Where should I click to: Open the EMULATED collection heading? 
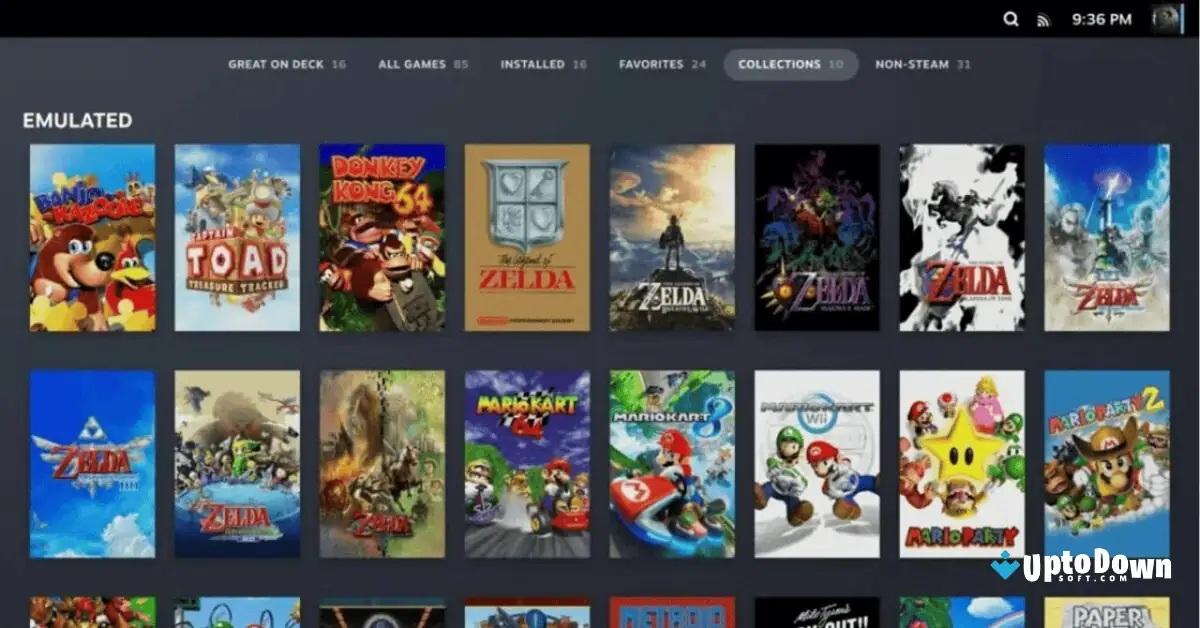[x=78, y=120]
